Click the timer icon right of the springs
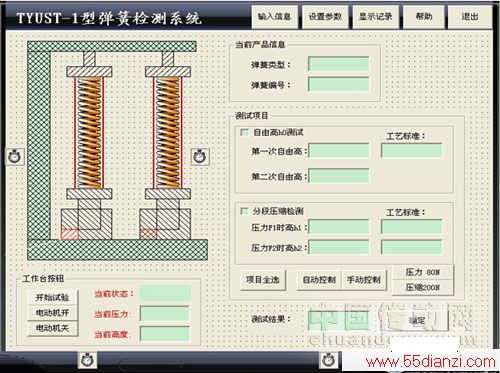 (200, 156)
